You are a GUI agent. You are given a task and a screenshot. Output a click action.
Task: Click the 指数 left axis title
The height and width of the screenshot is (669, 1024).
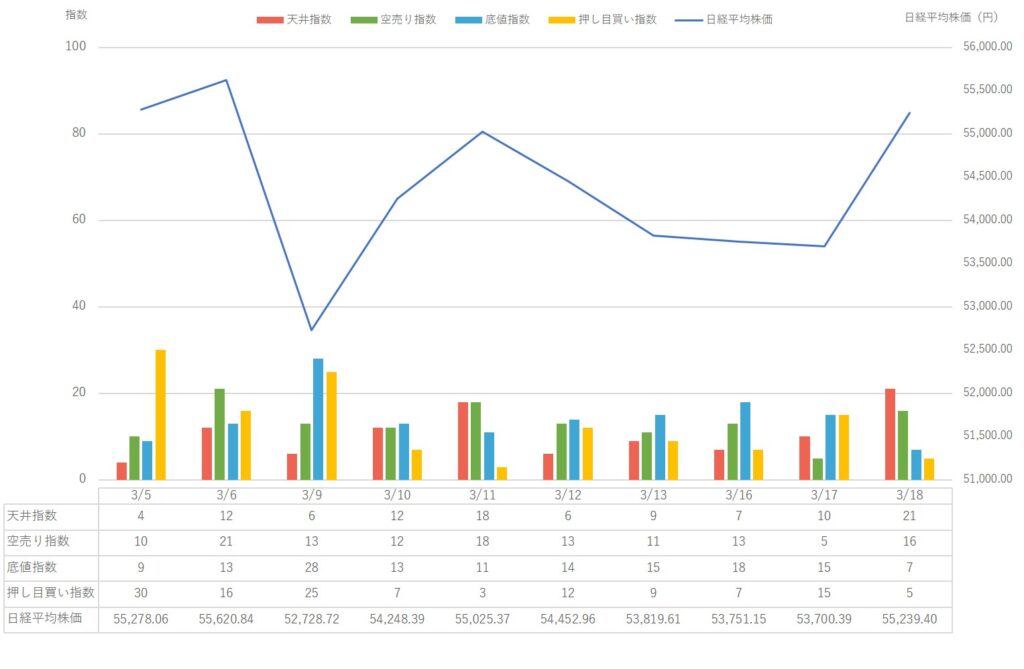coord(76,16)
